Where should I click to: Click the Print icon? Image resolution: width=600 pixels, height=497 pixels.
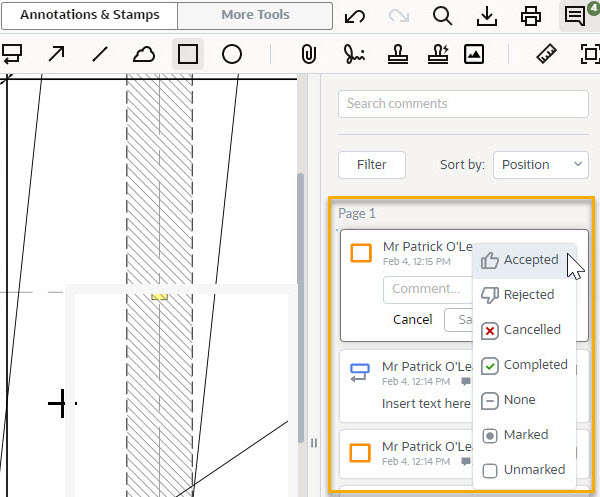[x=531, y=16]
